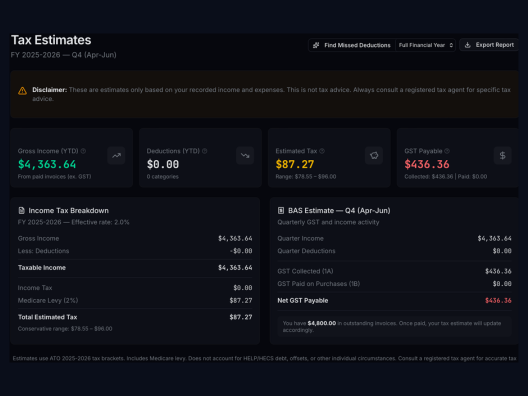Click 'Quarterly GST and income activity' subtitle
The width and height of the screenshot is (528, 396).
pyautogui.click(x=328, y=222)
